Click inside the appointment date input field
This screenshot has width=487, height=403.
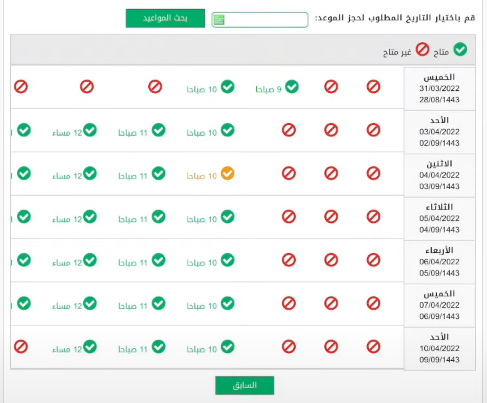[260, 20]
